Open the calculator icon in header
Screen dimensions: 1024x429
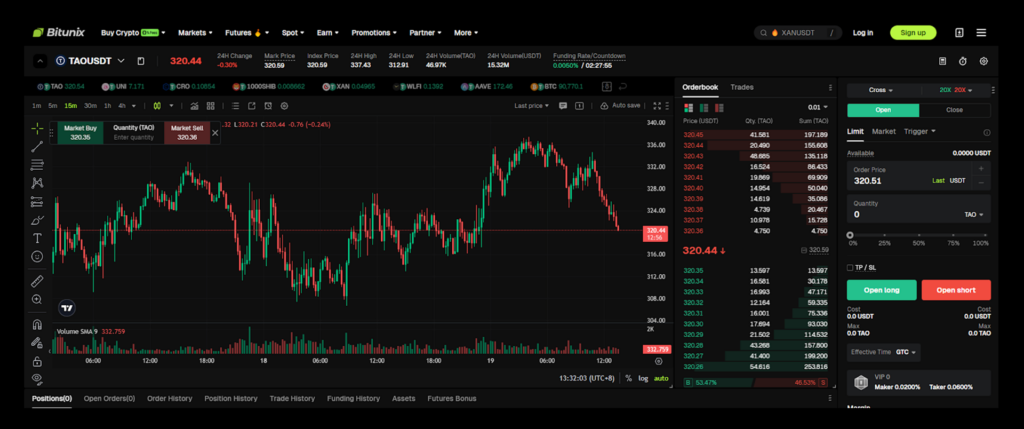point(942,61)
